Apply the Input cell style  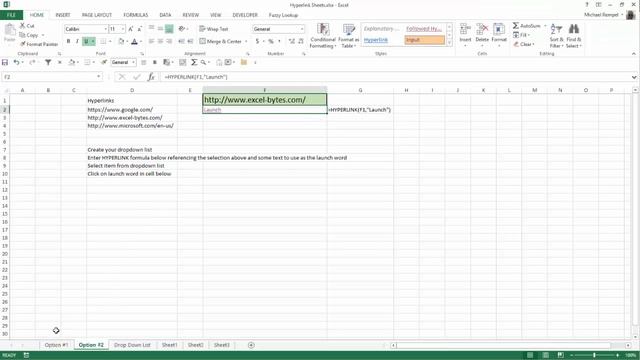[x=424, y=40]
